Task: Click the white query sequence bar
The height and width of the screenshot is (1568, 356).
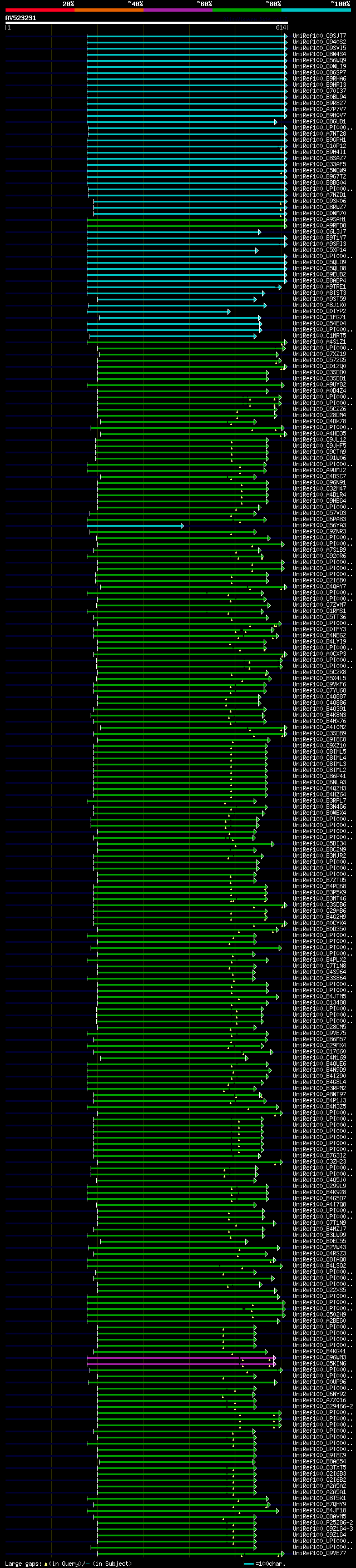Action: pos(147,23)
